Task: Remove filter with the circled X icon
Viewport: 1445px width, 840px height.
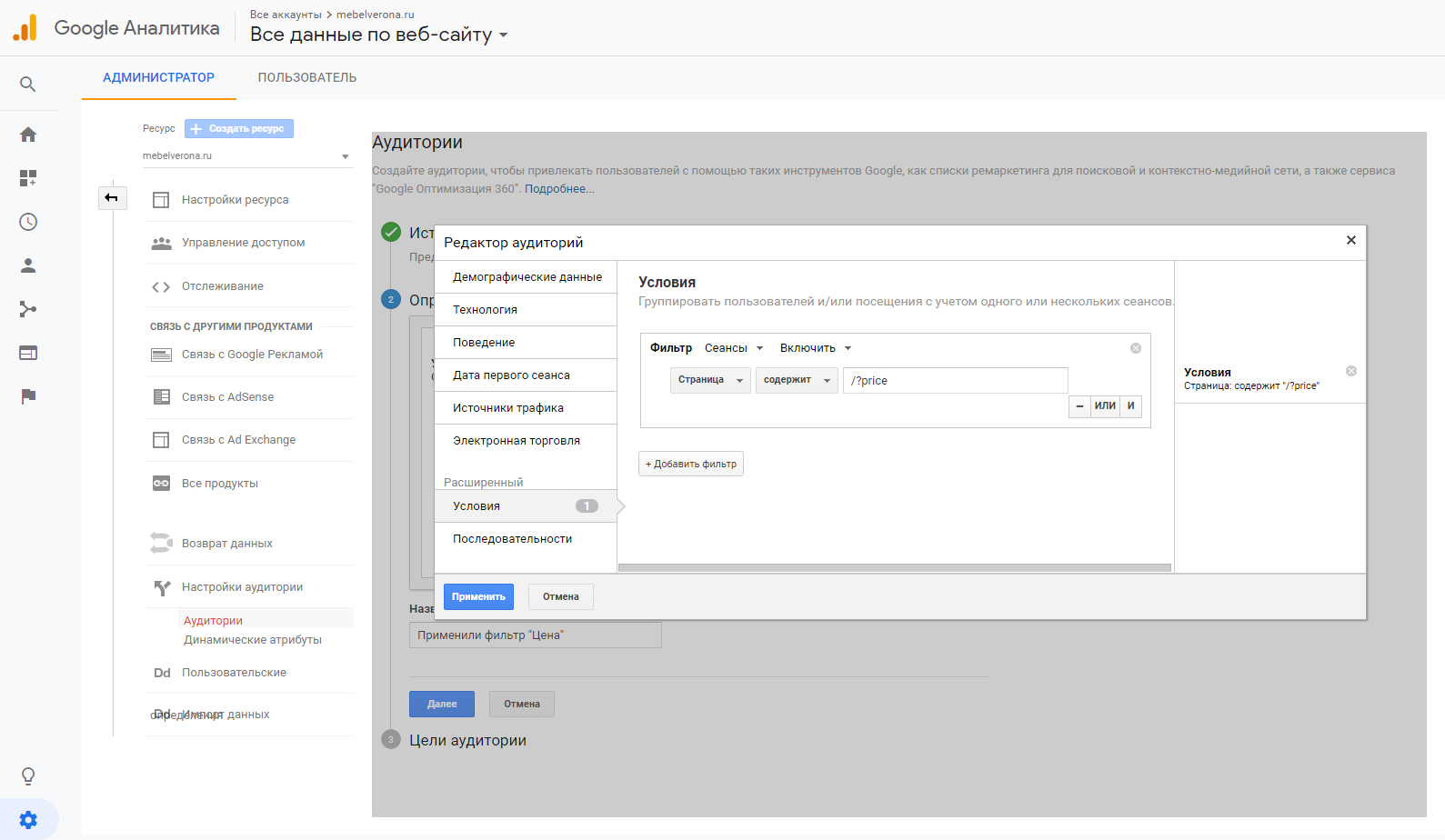Action: [1135, 348]
